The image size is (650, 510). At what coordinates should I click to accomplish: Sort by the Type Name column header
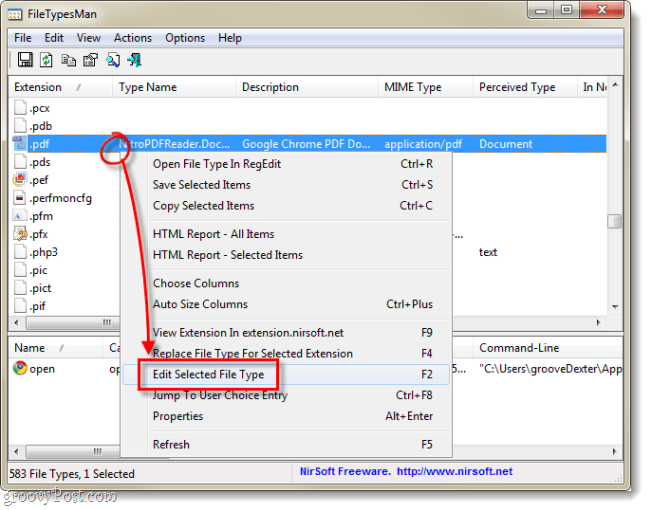pyautogui.click(x=174, y=87)
